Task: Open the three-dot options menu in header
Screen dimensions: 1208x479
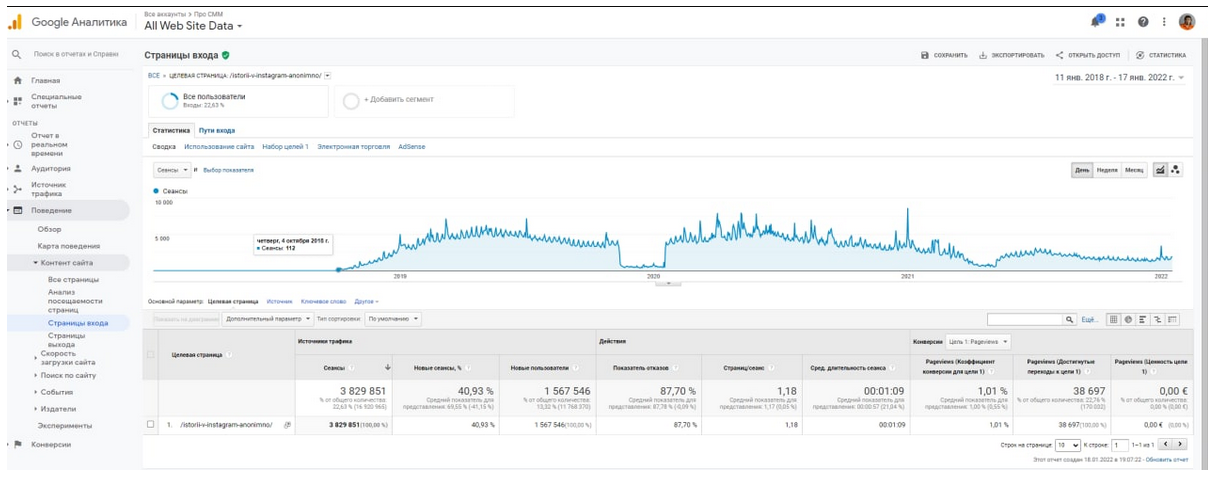Action: (1164, 22)
